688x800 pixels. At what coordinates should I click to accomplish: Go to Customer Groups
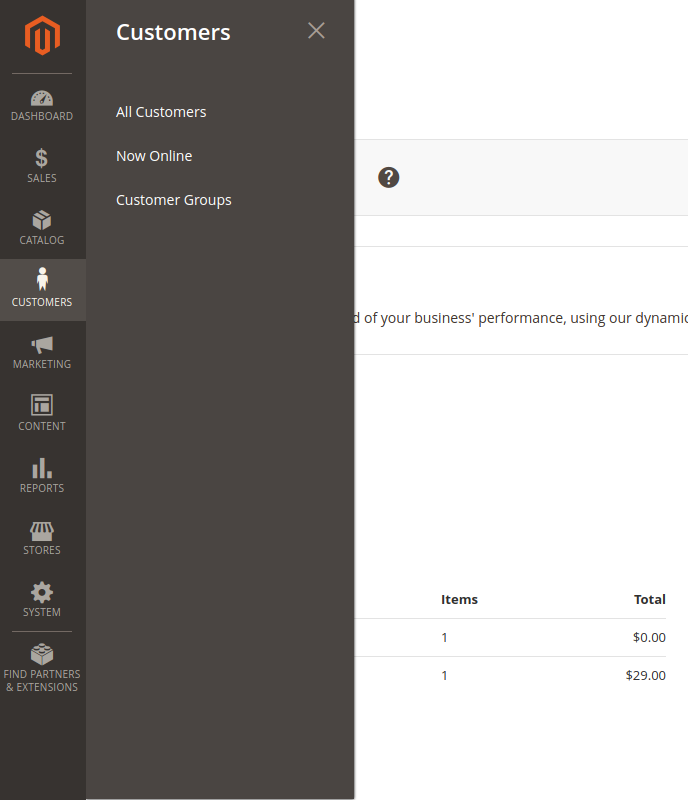coord(173,200)
